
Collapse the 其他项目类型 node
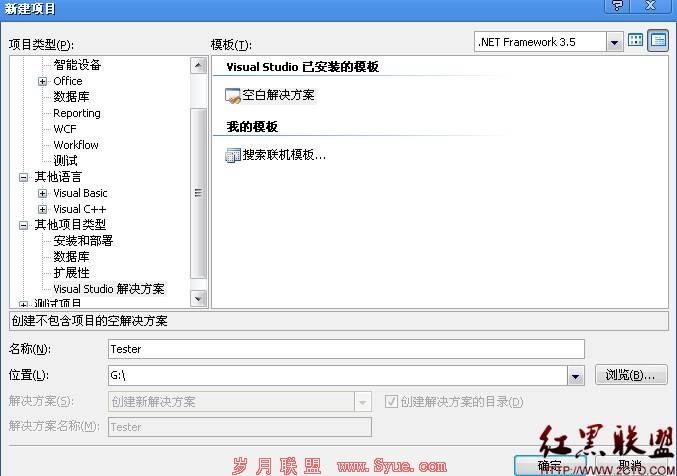coord(24,225)
